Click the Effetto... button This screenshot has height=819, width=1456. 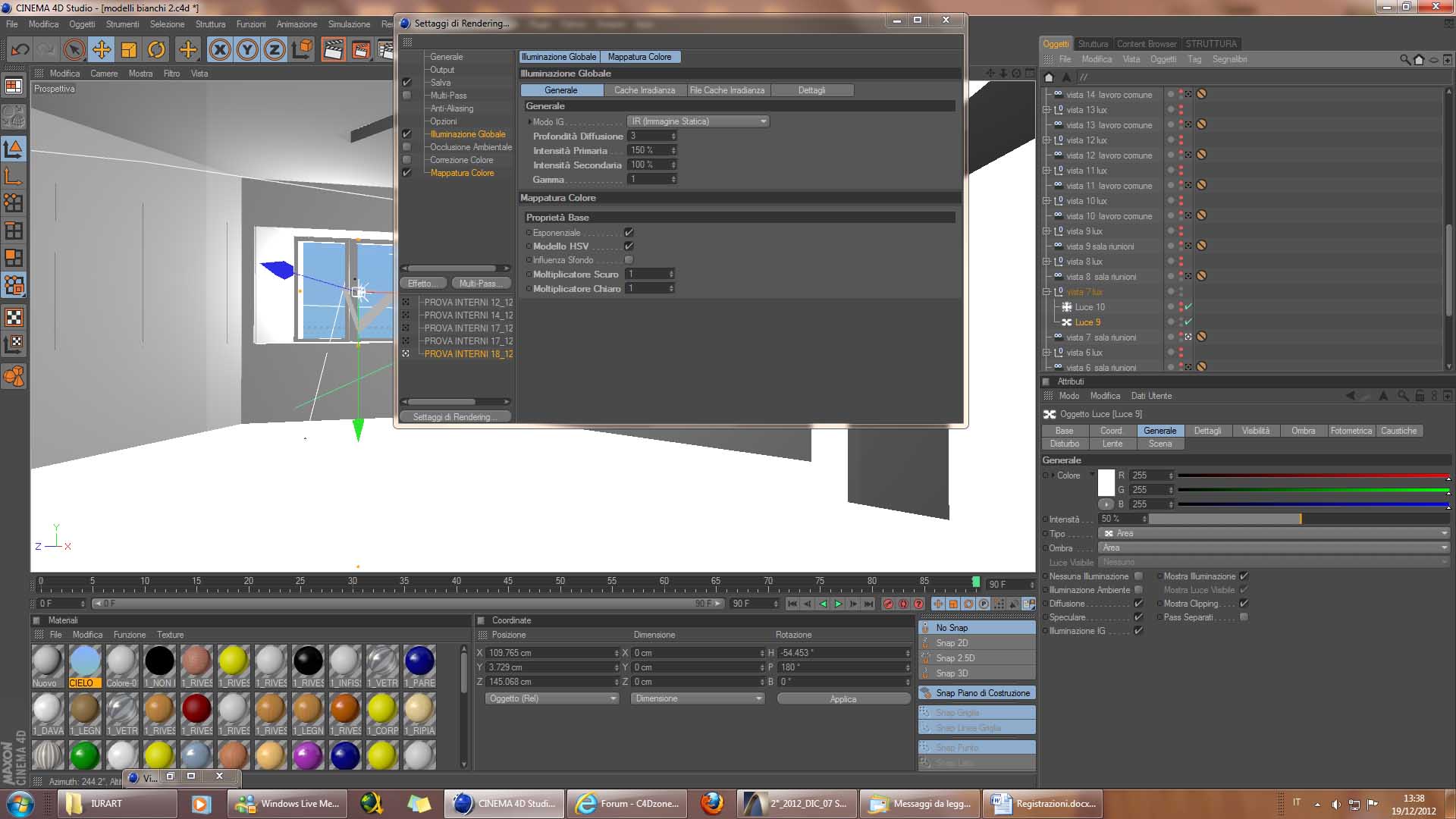coord(422,284)
